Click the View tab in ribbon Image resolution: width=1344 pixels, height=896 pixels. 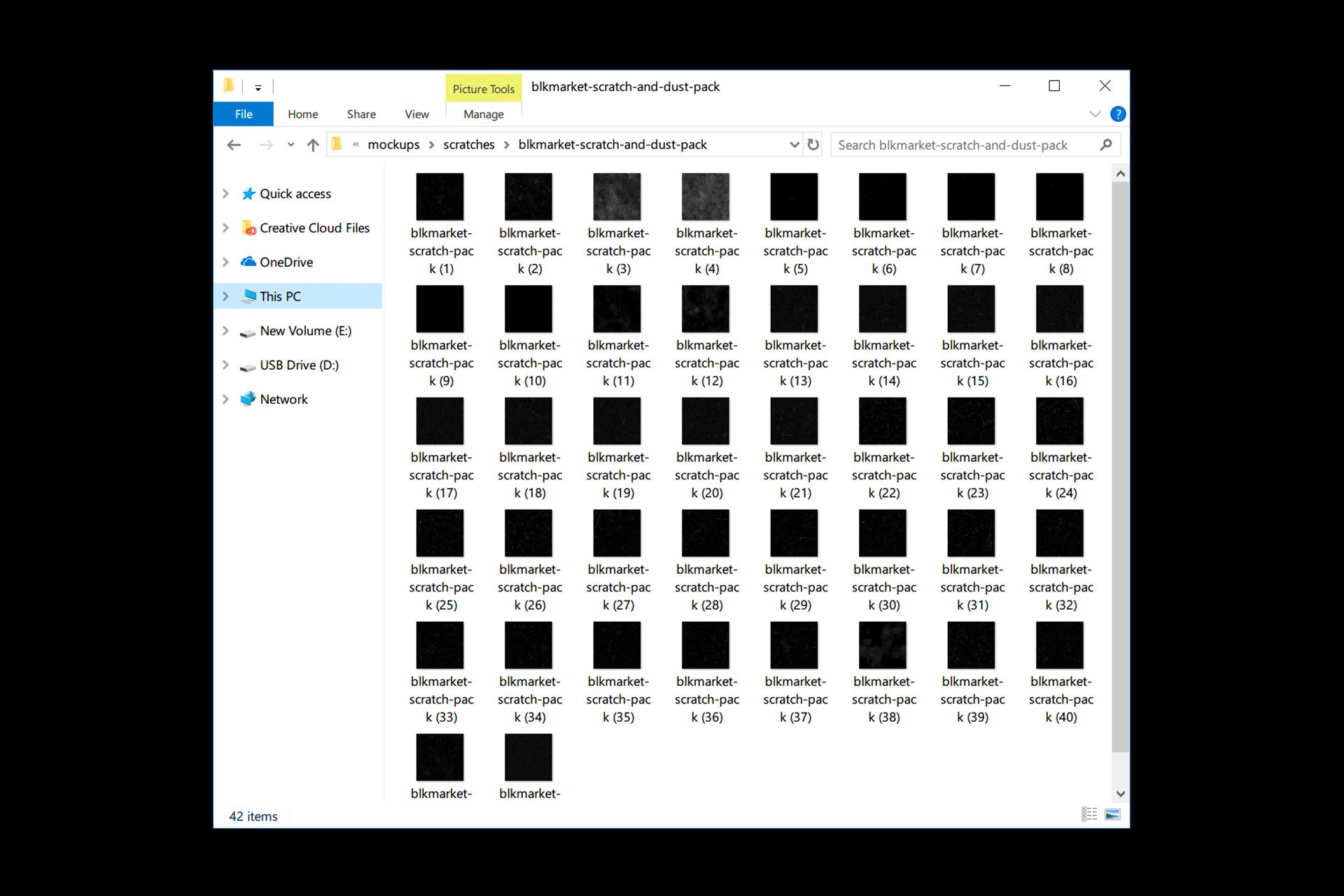(x=415, y=113)
